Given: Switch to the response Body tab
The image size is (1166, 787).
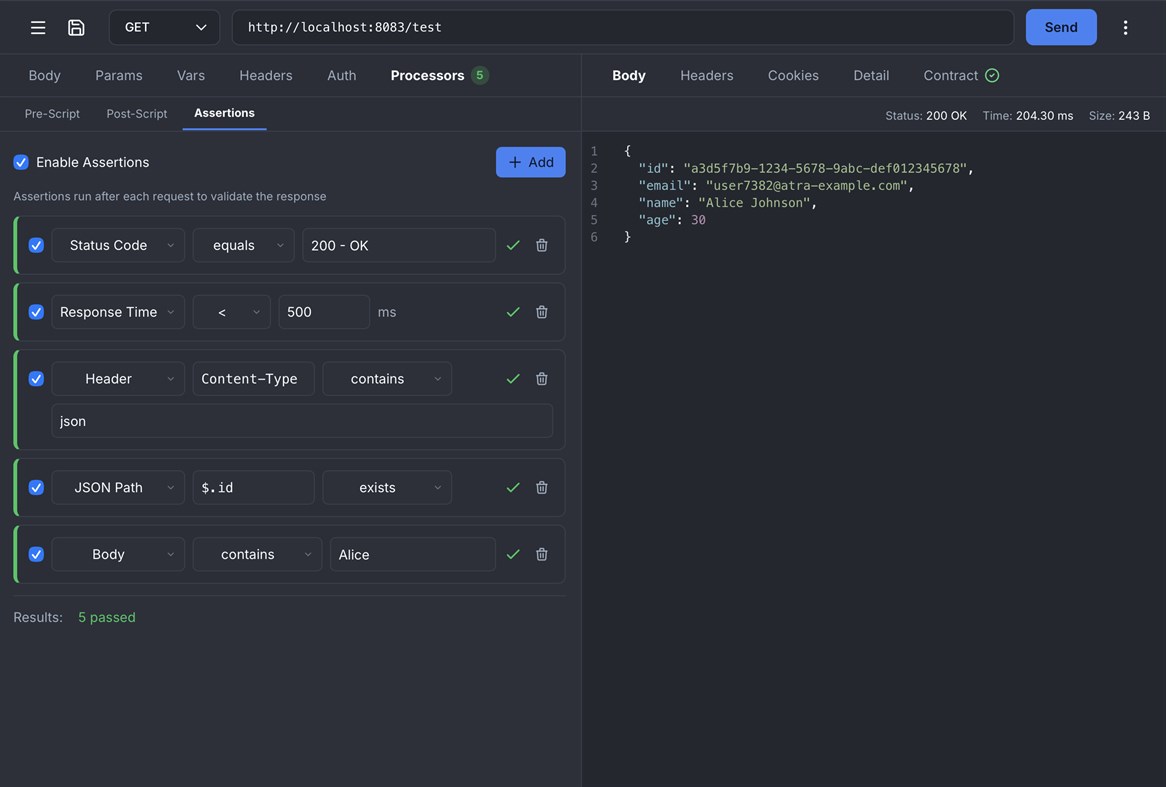Looking at the screenshot, I should coord(628,75).
